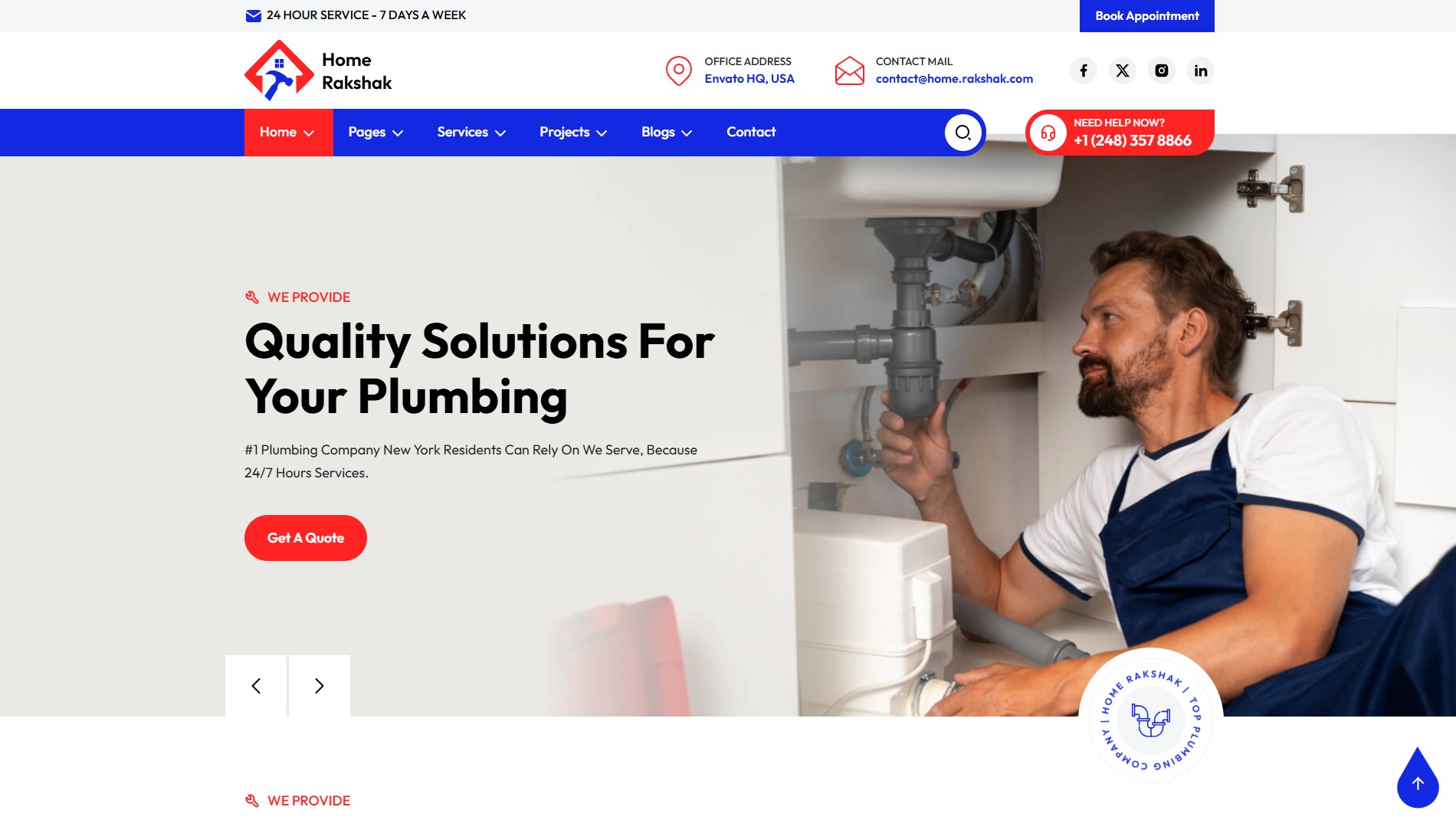The height and width of the screenshot is (820, 1456).
Task: Click the Get A Quote button
Action: 306,538
